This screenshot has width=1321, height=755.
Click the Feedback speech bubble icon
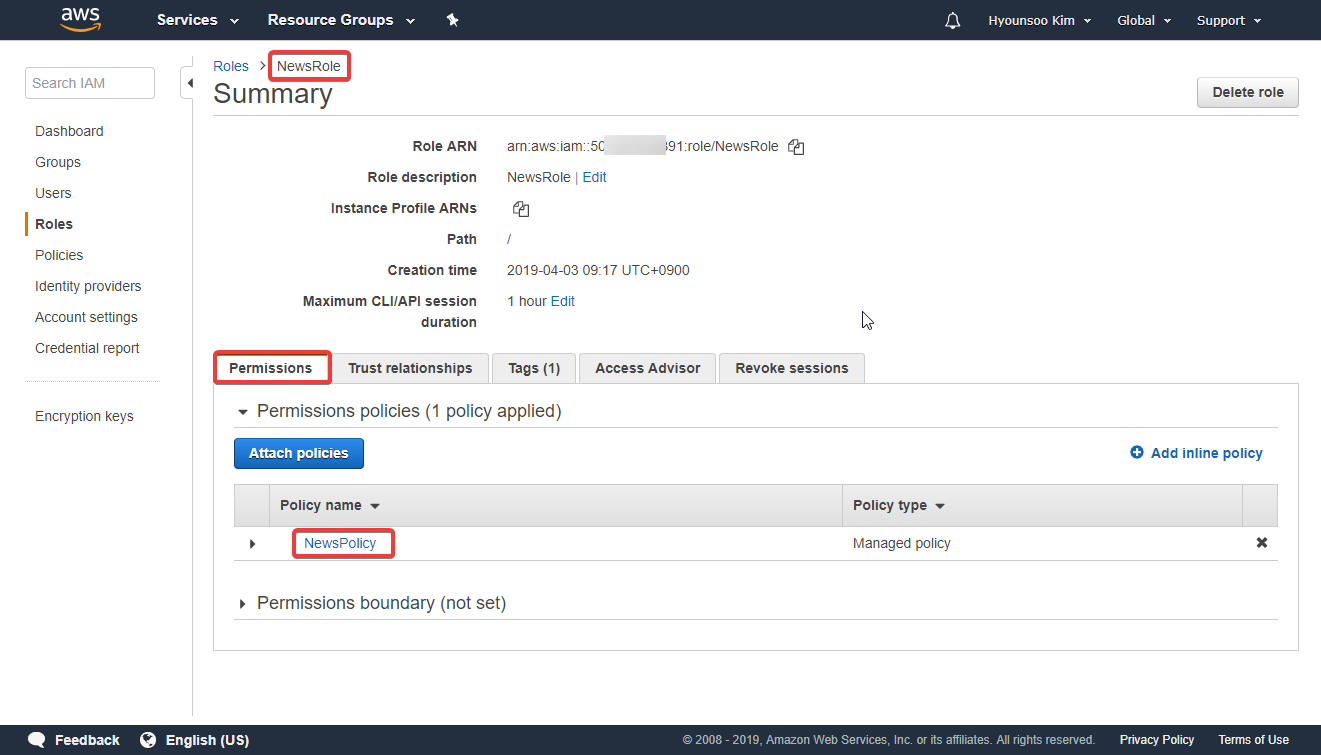tap(37, 740)
